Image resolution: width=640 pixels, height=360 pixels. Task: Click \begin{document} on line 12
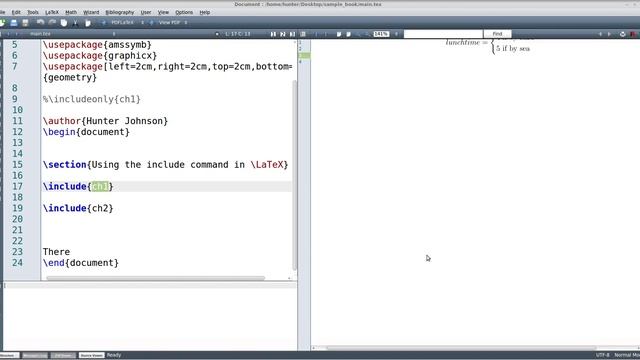click(86, 132)
